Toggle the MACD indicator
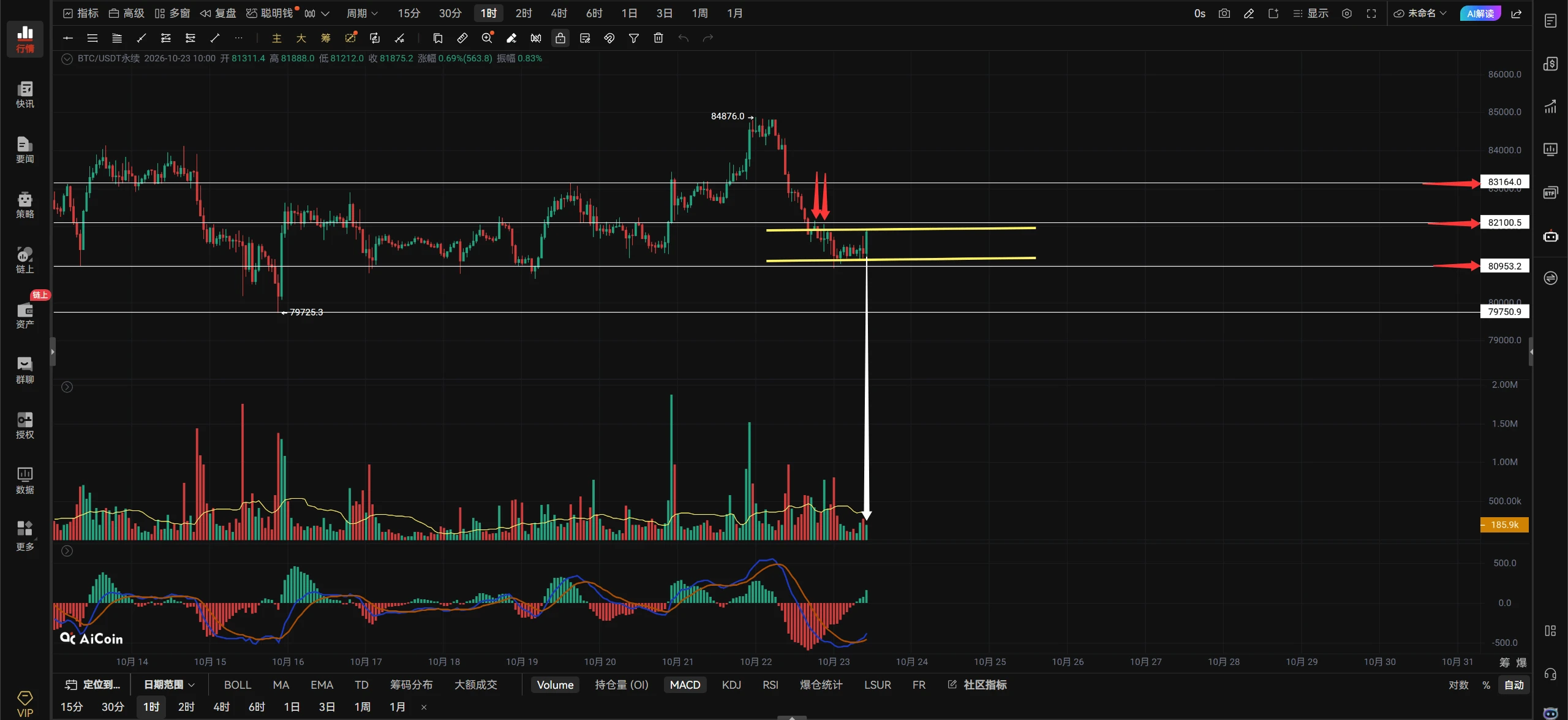 (x=685, y=684)
